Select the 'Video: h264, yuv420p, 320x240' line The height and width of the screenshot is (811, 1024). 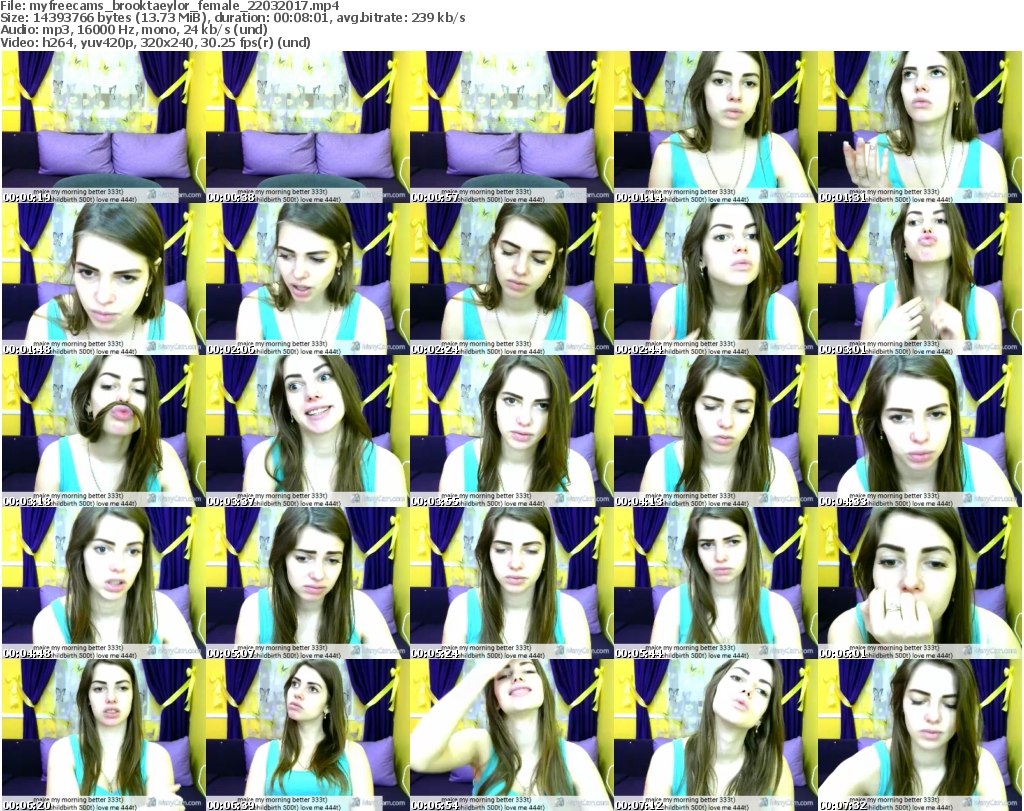click(155, 43)
